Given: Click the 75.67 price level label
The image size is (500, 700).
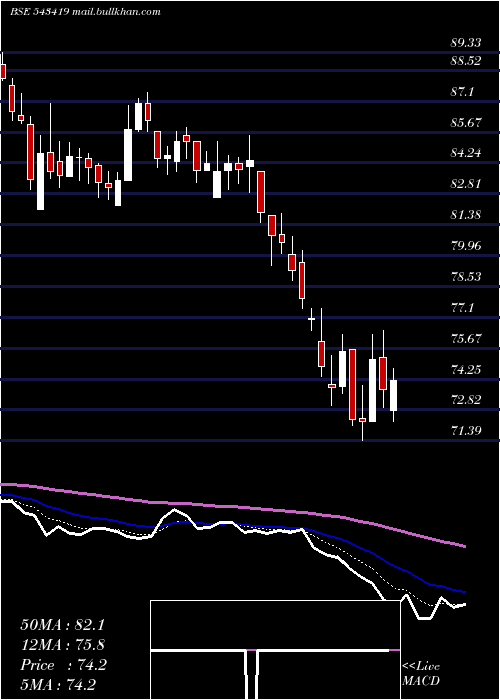Looking at the screenshot, I should (x=467, y=338).
